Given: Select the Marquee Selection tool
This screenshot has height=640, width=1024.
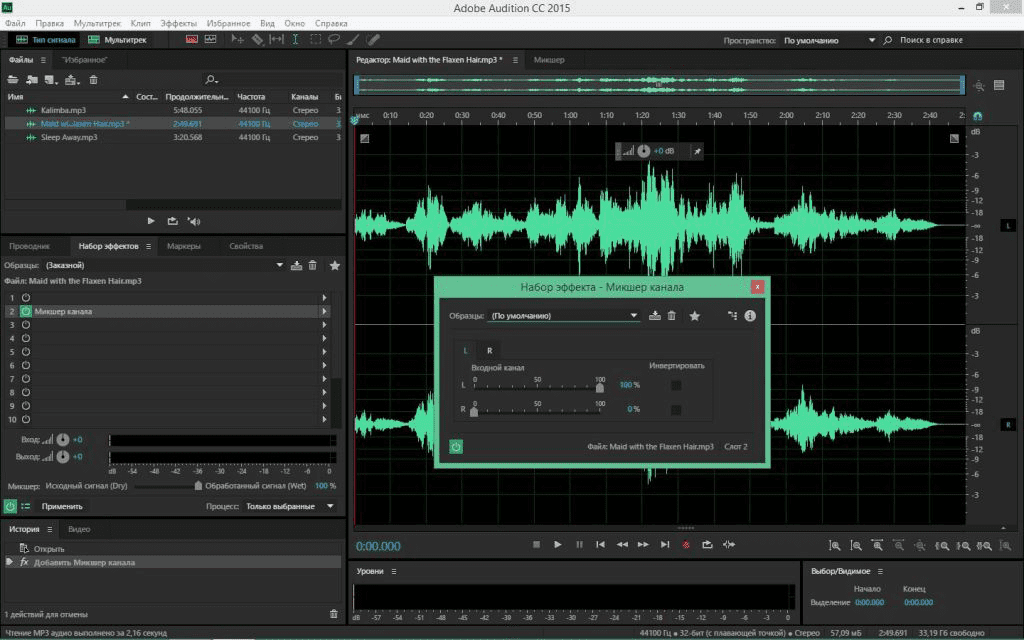Looking at the screenshot, I should (316, 38).
